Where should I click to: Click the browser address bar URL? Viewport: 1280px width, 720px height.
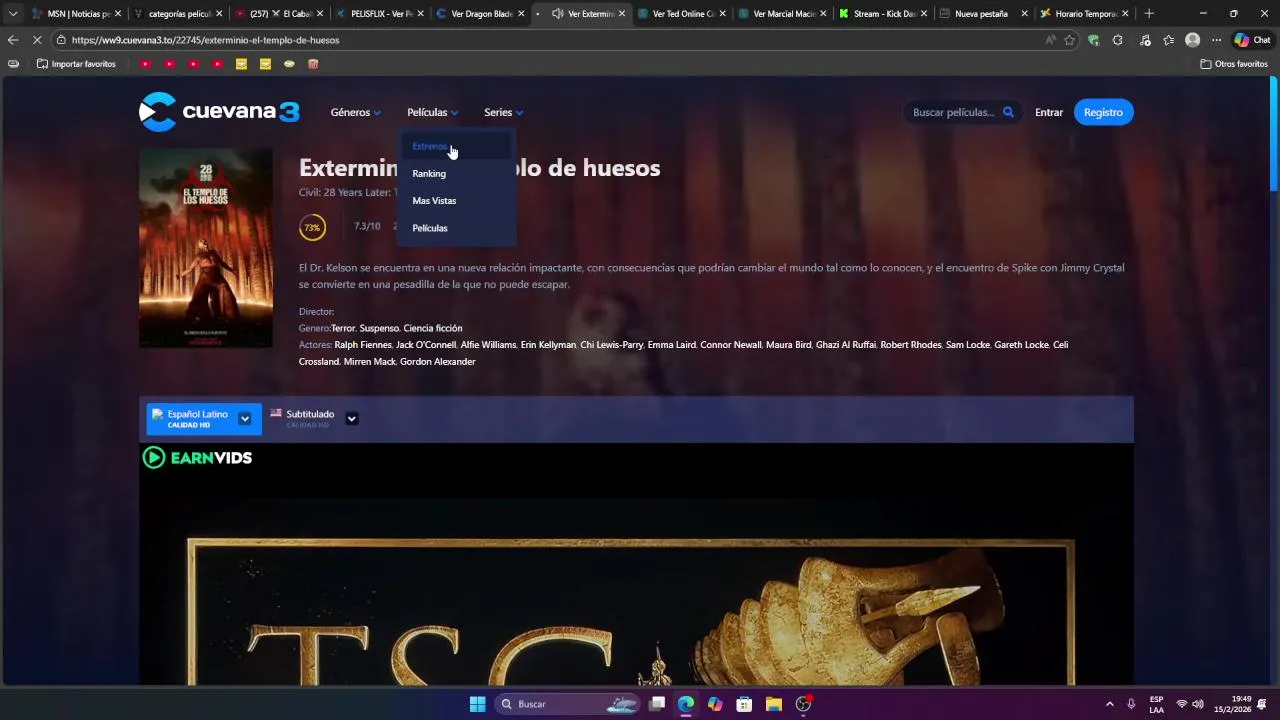[x=205, y=40]
